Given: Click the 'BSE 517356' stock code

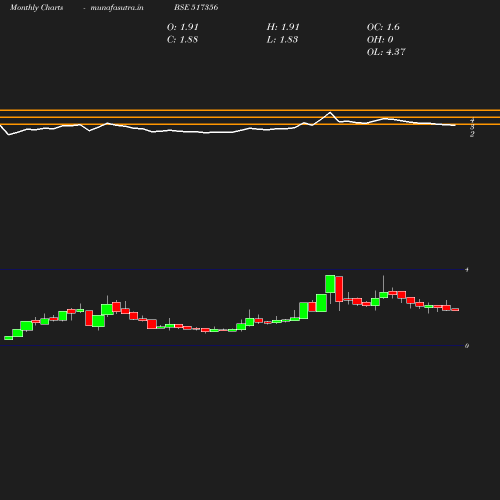Looking at the screenshot, I should coord(196,7).
